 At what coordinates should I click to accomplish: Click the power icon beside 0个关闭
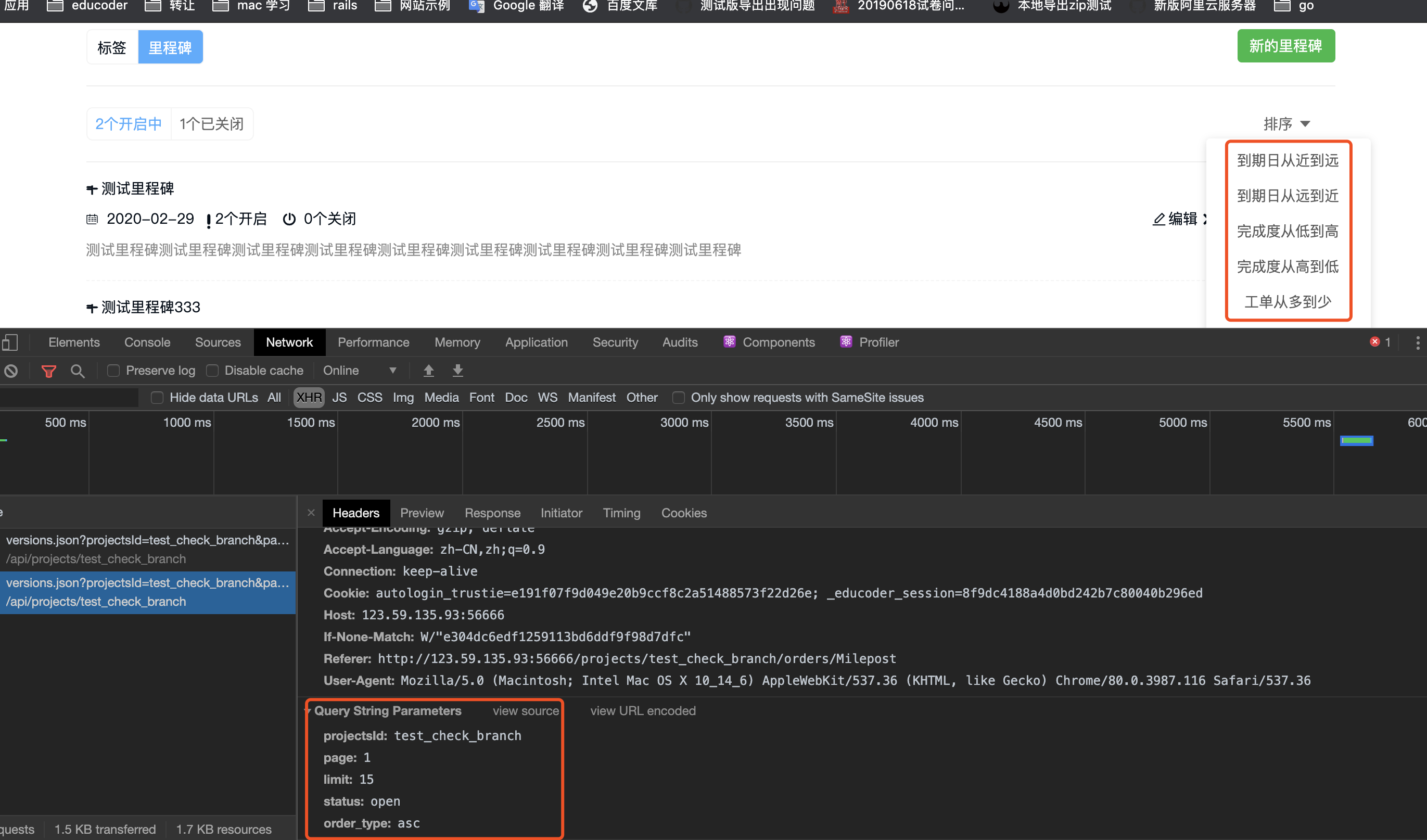(289, 219)
